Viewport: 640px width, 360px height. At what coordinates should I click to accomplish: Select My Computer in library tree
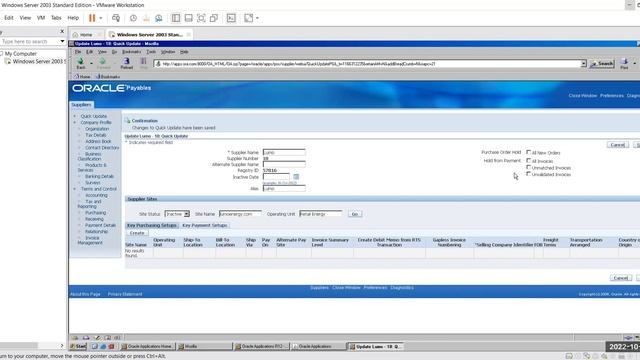click(x=20, y=54)
